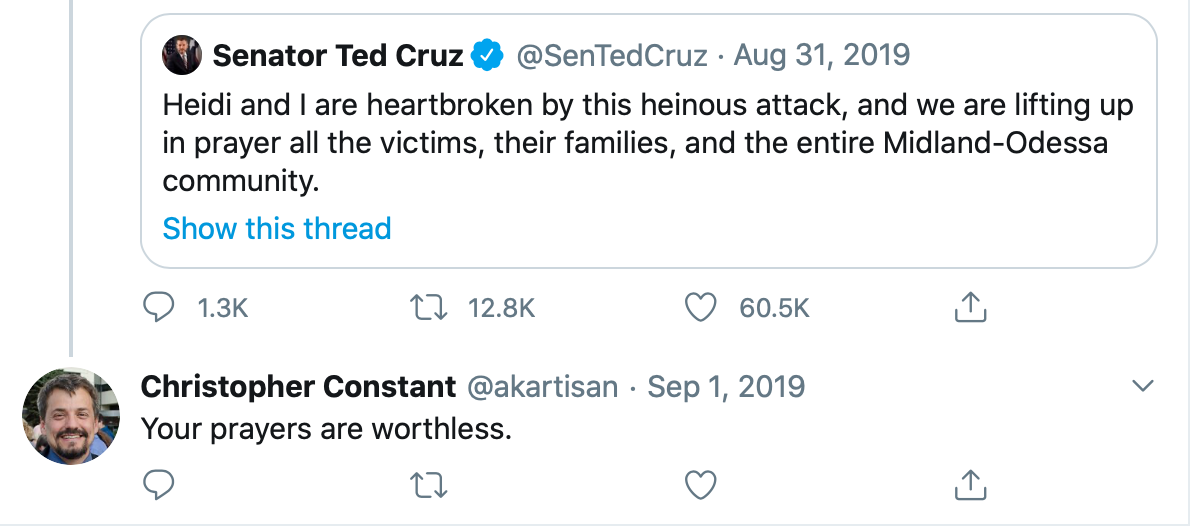The height and width of the screenshot is (526, 1192).
Task: Like the tweet with 60.5K likes
Action: coord(701,308)
